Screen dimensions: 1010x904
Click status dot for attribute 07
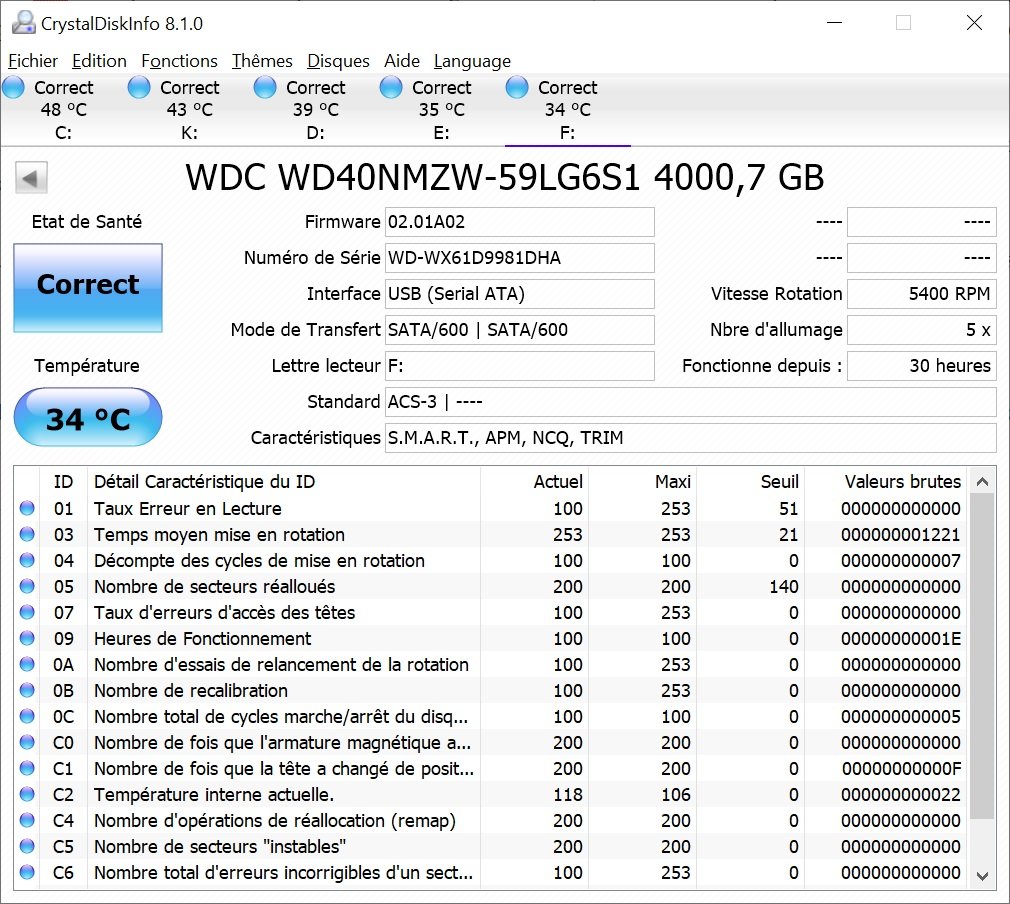click(27, 612)
